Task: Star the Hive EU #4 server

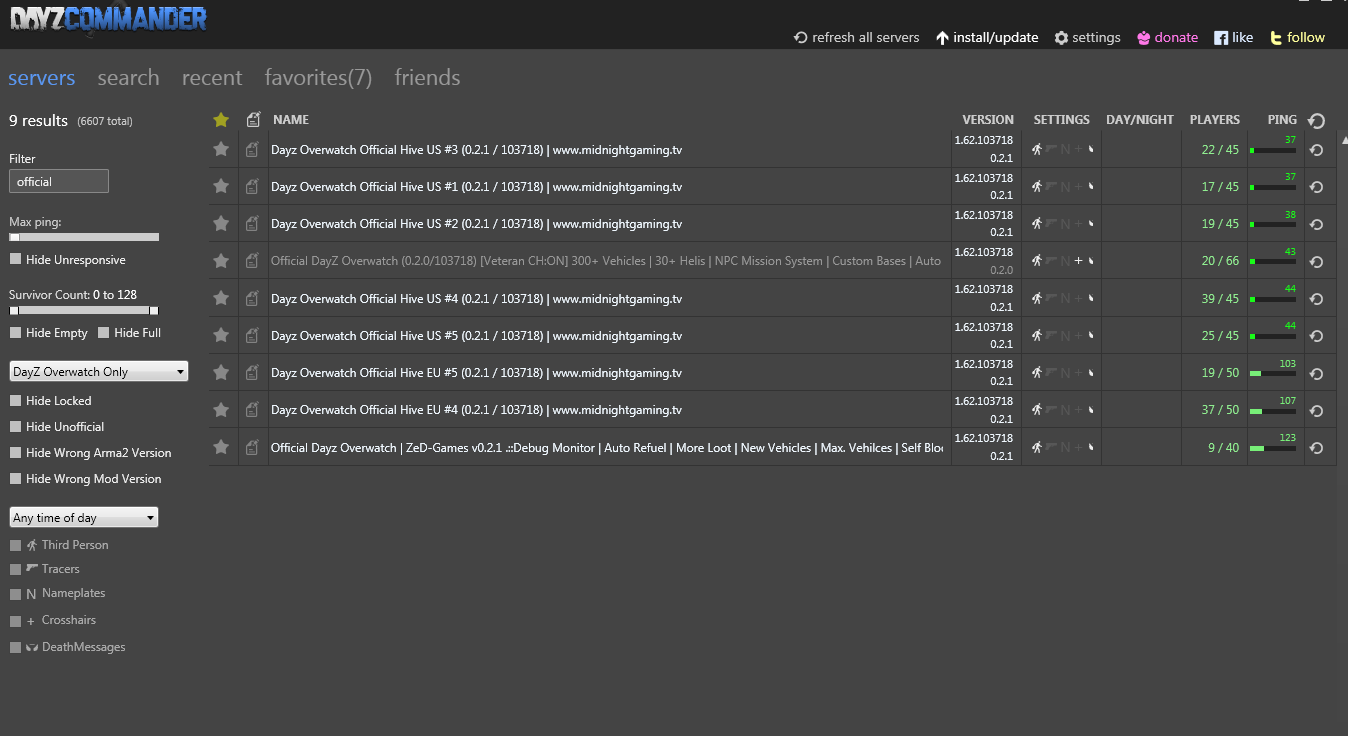Action: [x=221, y=409]
